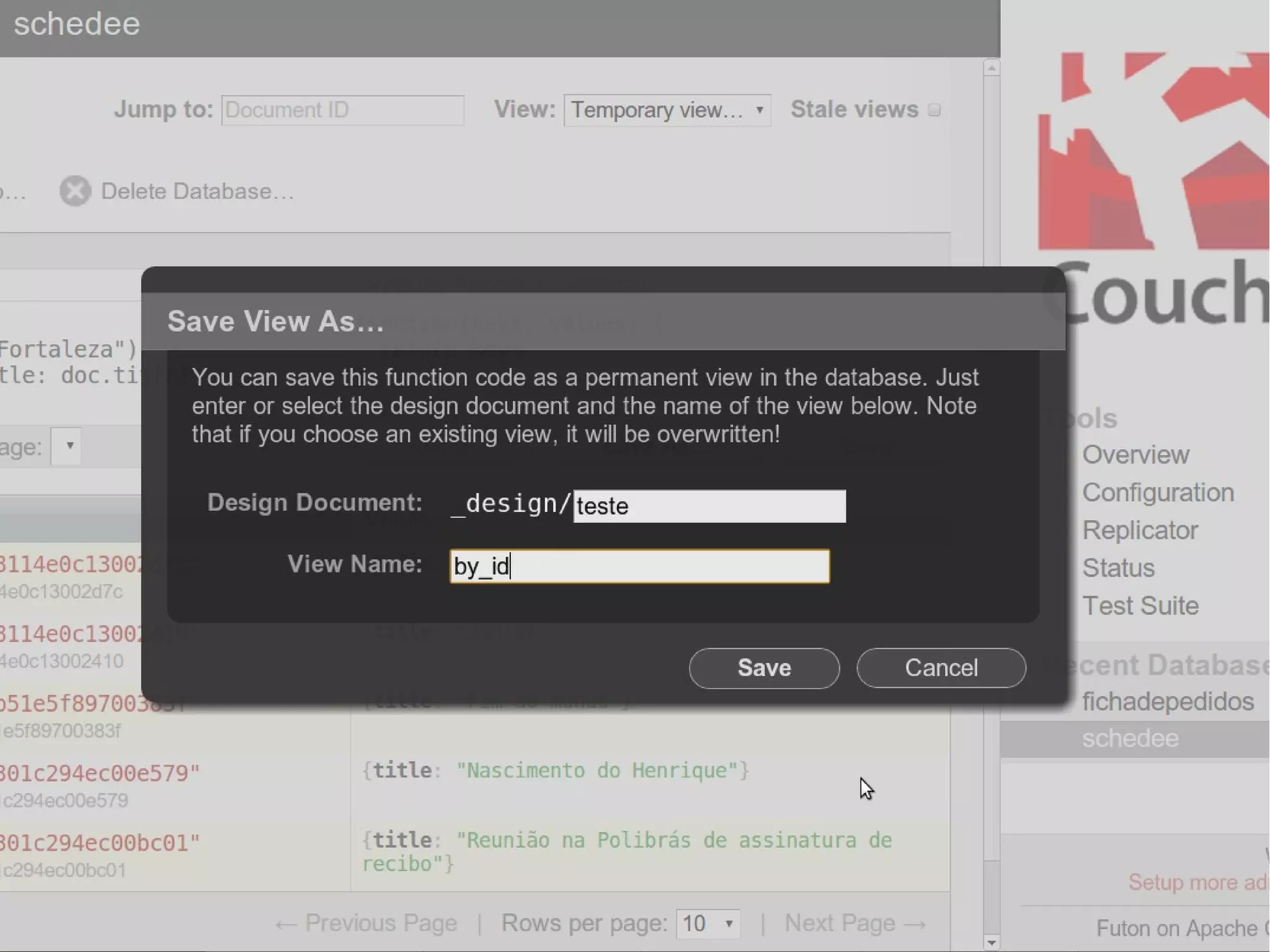This screenshot has width=1270, height=952.
Task: Open Replicator from sidebar tools
Action: [x=1140, y=530]
